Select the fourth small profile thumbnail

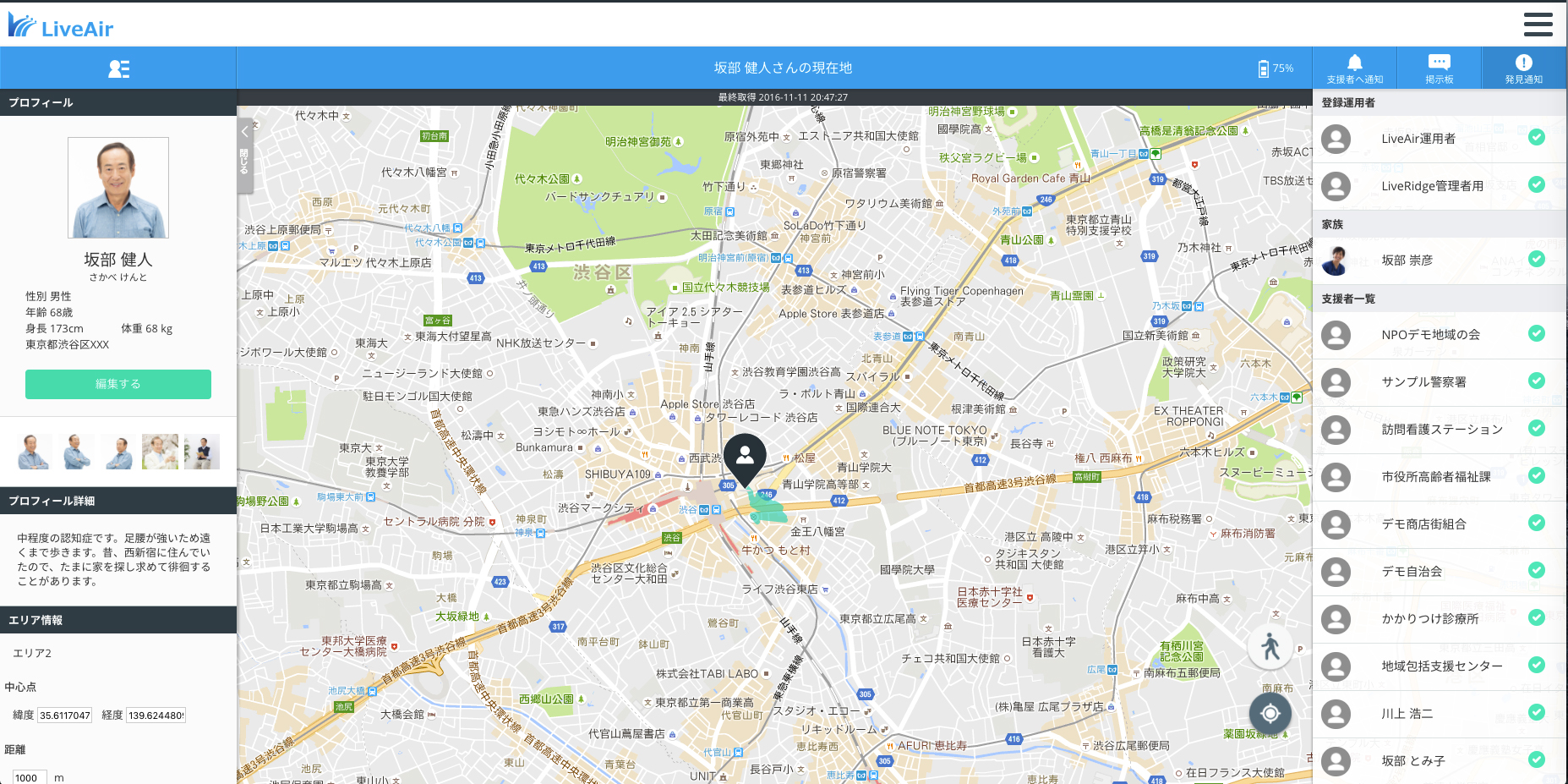pos(161,452)
